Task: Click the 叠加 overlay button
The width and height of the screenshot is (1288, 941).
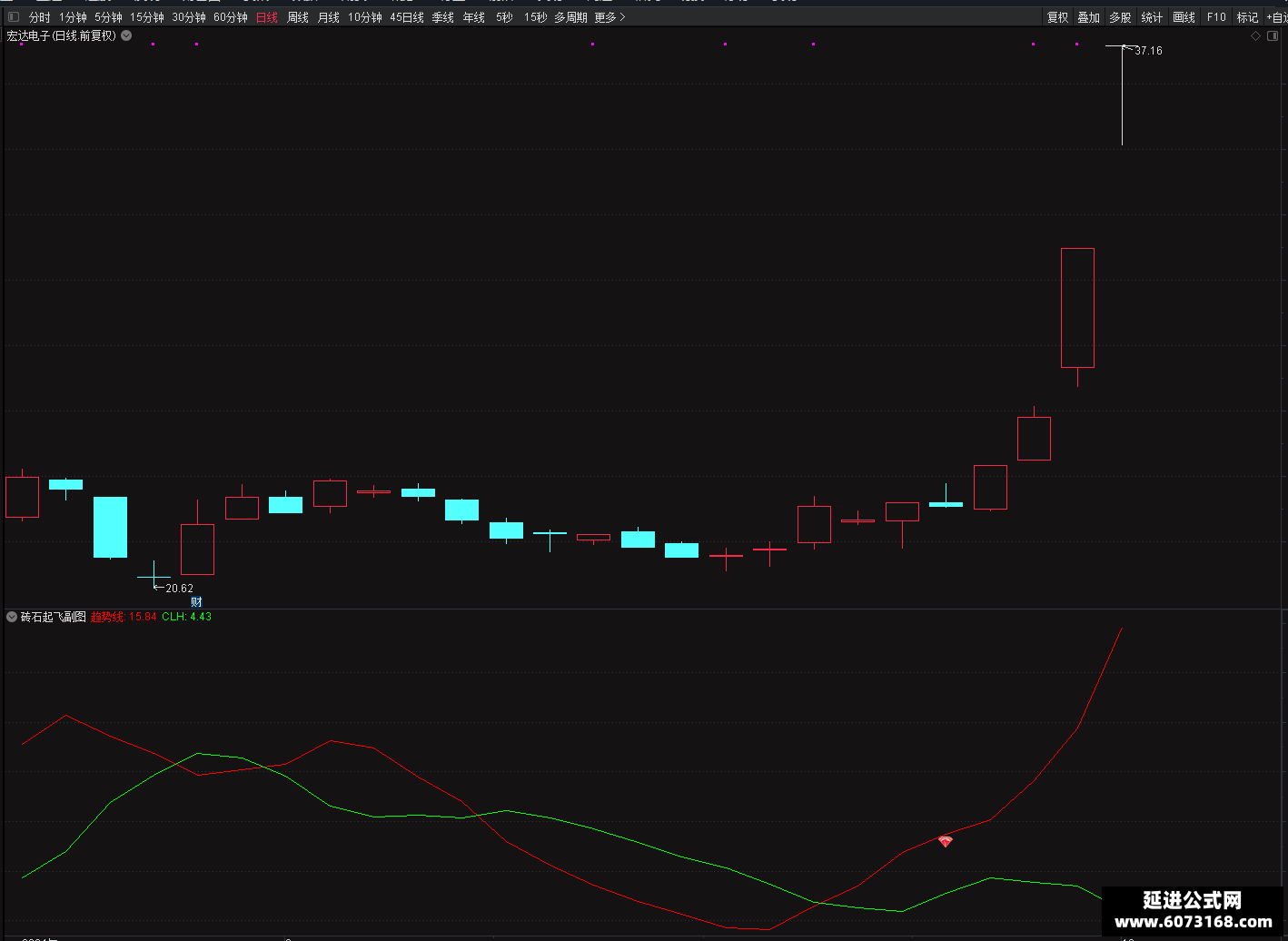Action: click(1088, 17)
